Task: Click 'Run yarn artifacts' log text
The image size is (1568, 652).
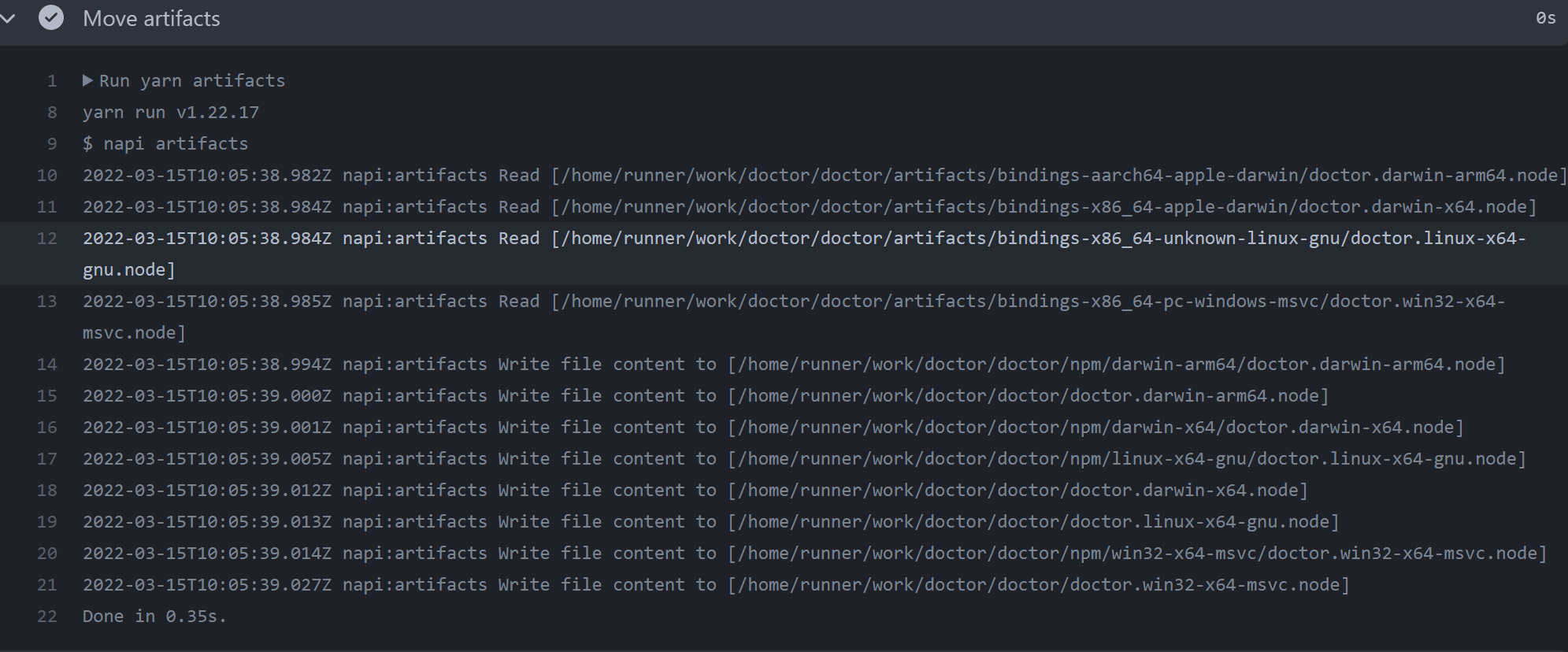Action: pyautogui.click(x=192, y=80)
